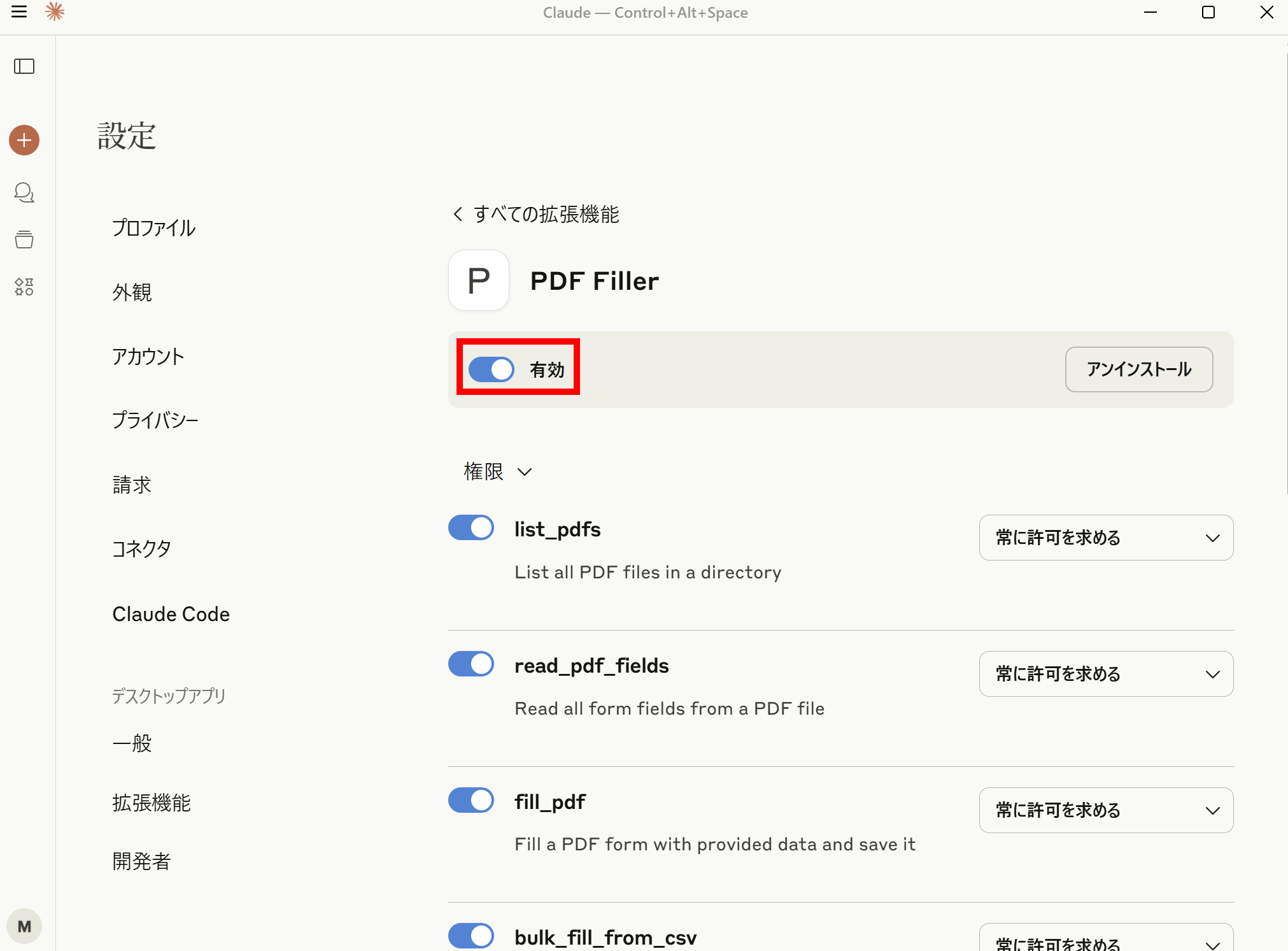Go back via left chevron icon
Viewport: 1288px width, 951px height.
pyautogui.click(x=458, y=214)
